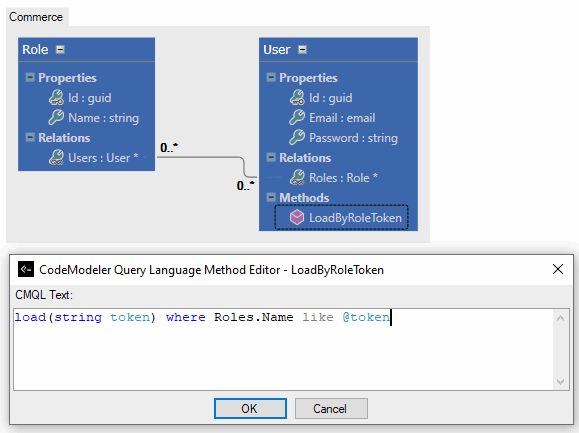Click the purple cube icon of LoadByRoleToken
Viewport: 579px width, 433px height.
click(297, 217)
